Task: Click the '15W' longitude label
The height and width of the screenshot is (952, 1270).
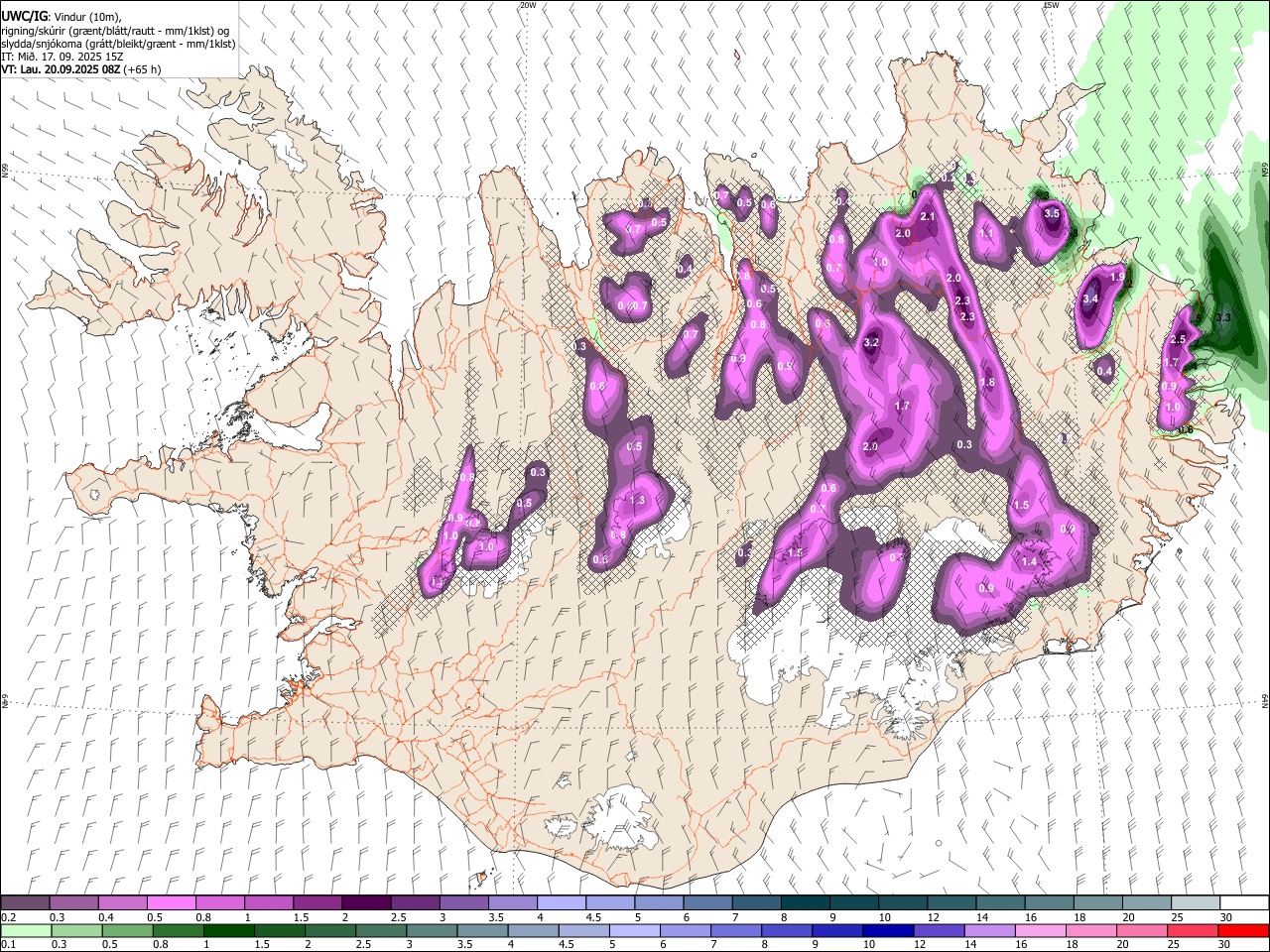Action: (x=1051, y=5)
